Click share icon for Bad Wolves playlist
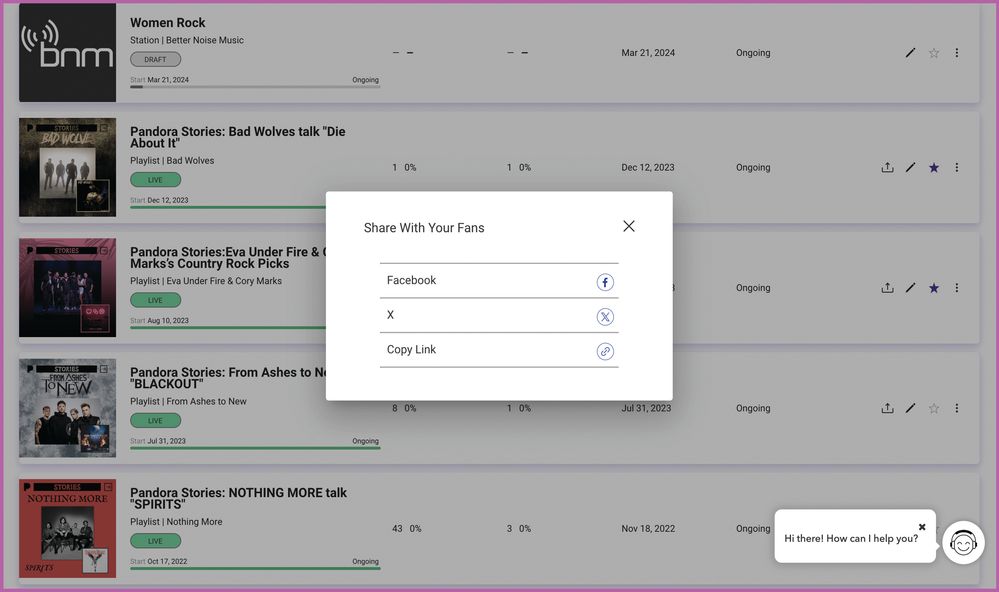The width and height of the screenshot is (999, 592). [x=887, y=168]
